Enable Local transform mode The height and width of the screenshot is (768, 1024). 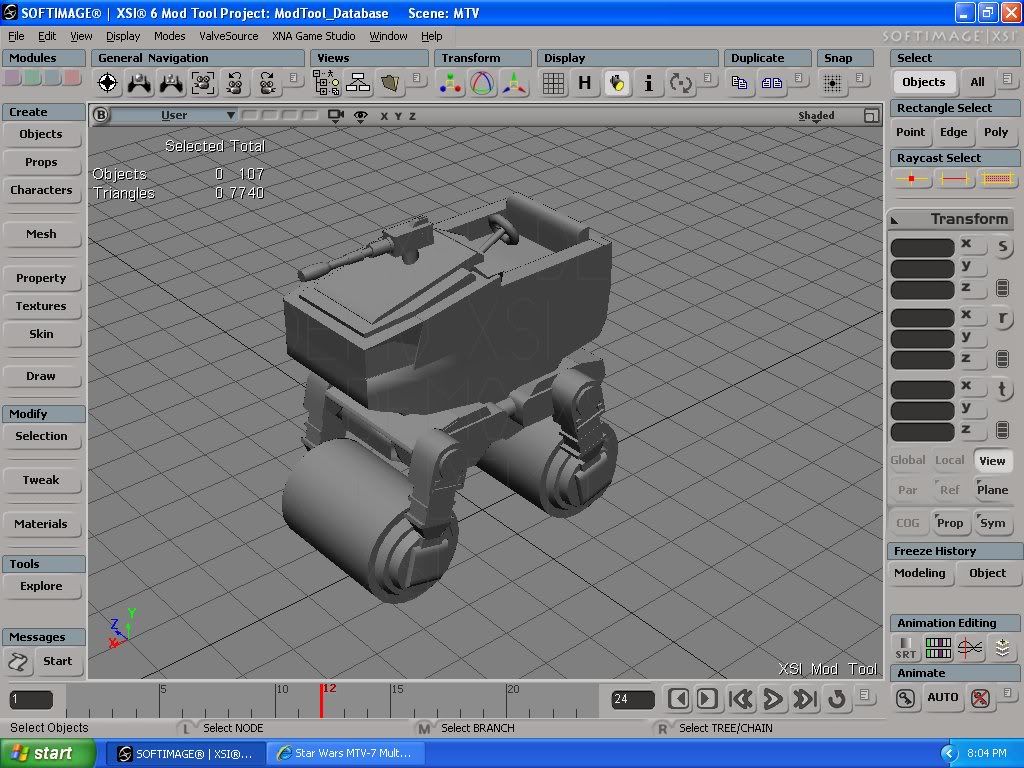click(x=950, y=460)
